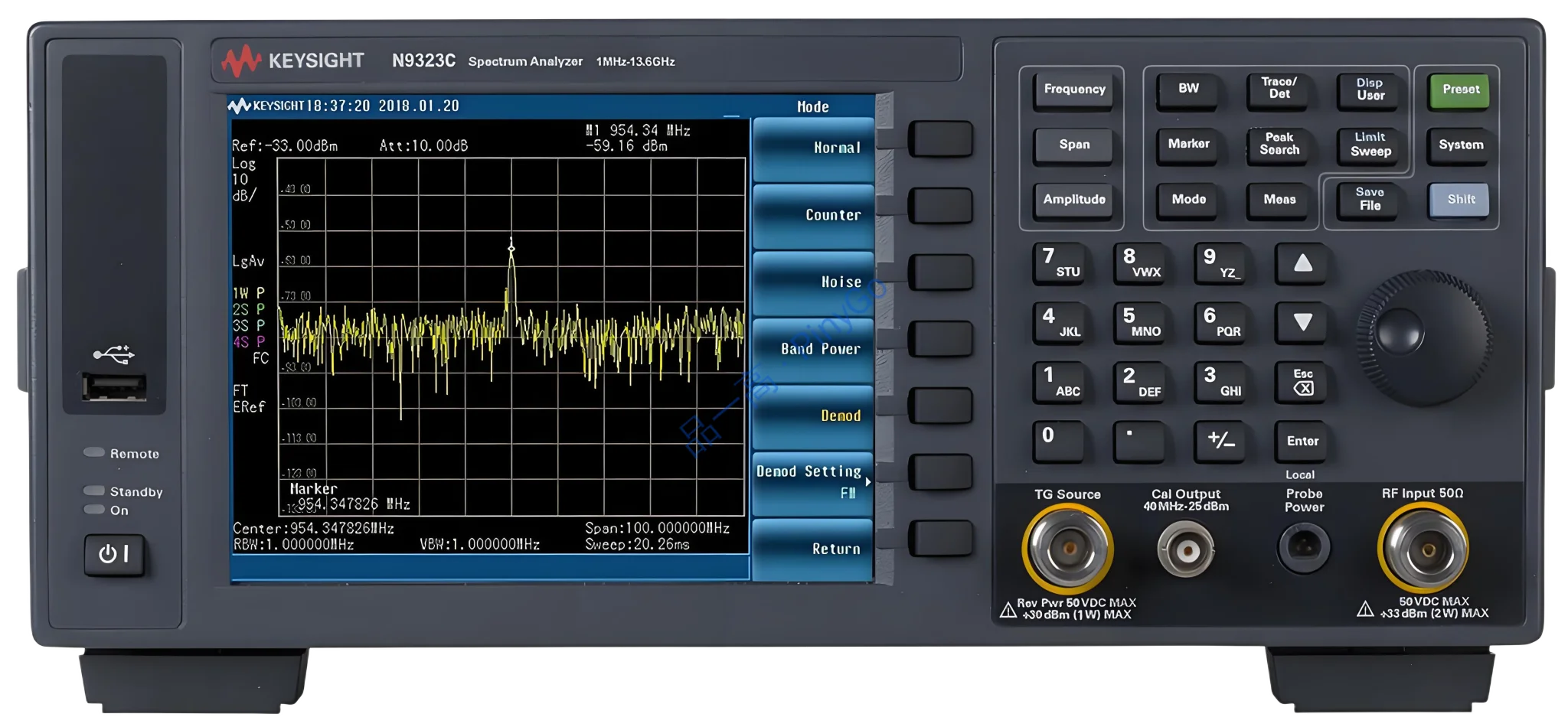Tap keypad digit 8 VWX

click(x=1141, y=263)
